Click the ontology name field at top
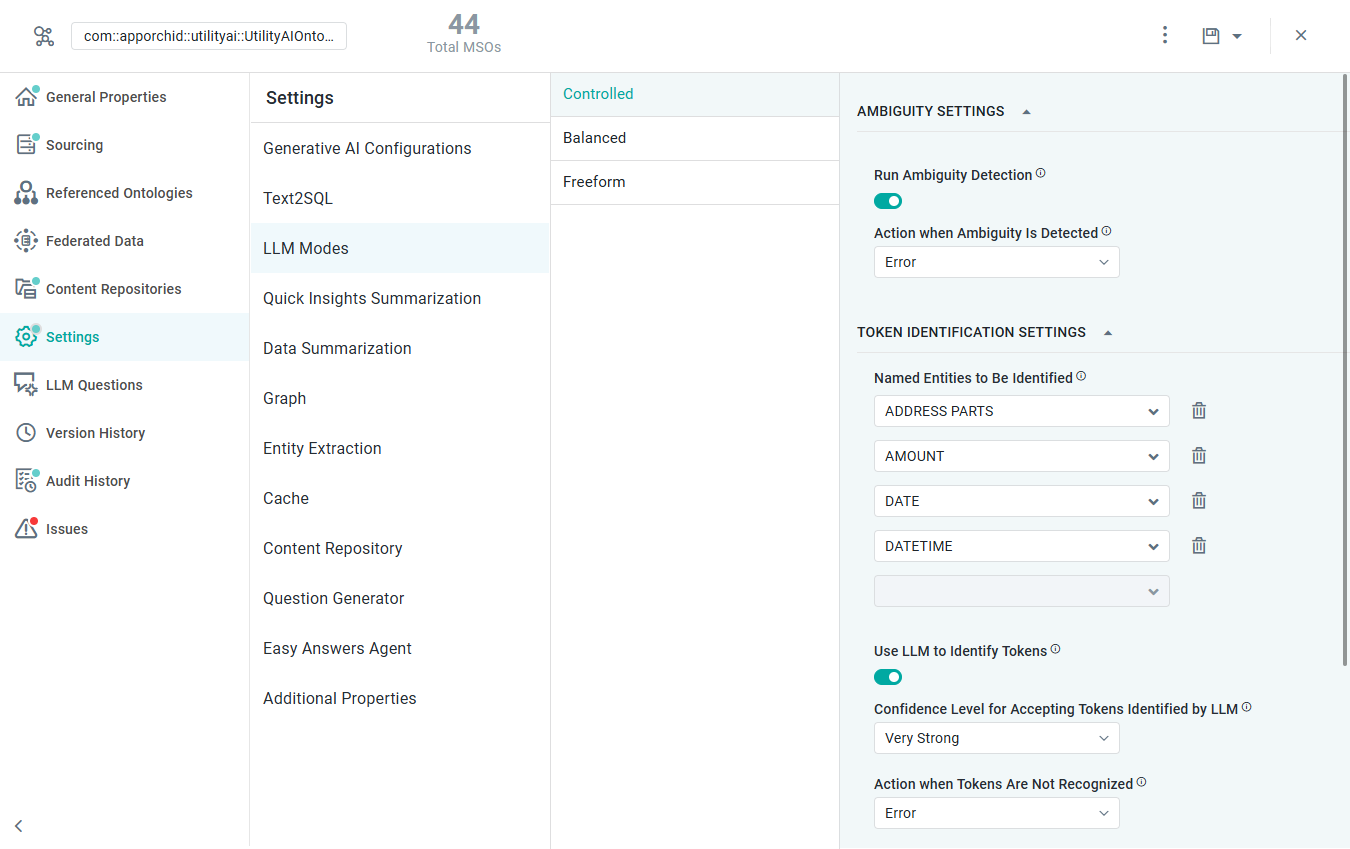The height and width of the screenshot is (849, 1350). 209,36
